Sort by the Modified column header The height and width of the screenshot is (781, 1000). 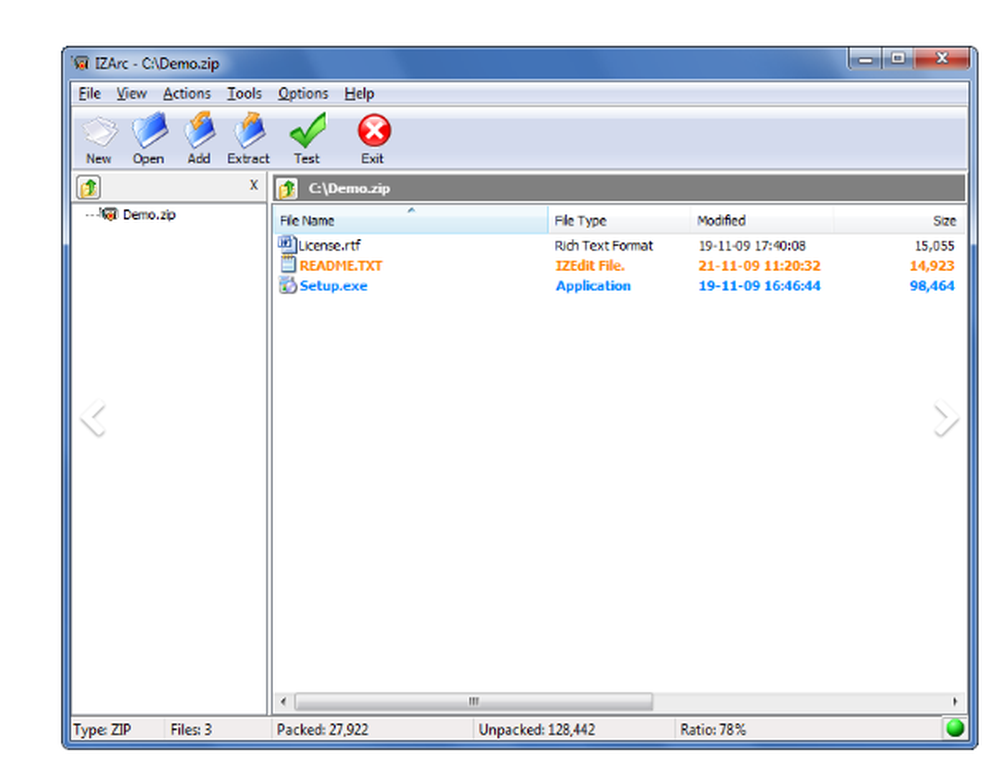762,221
